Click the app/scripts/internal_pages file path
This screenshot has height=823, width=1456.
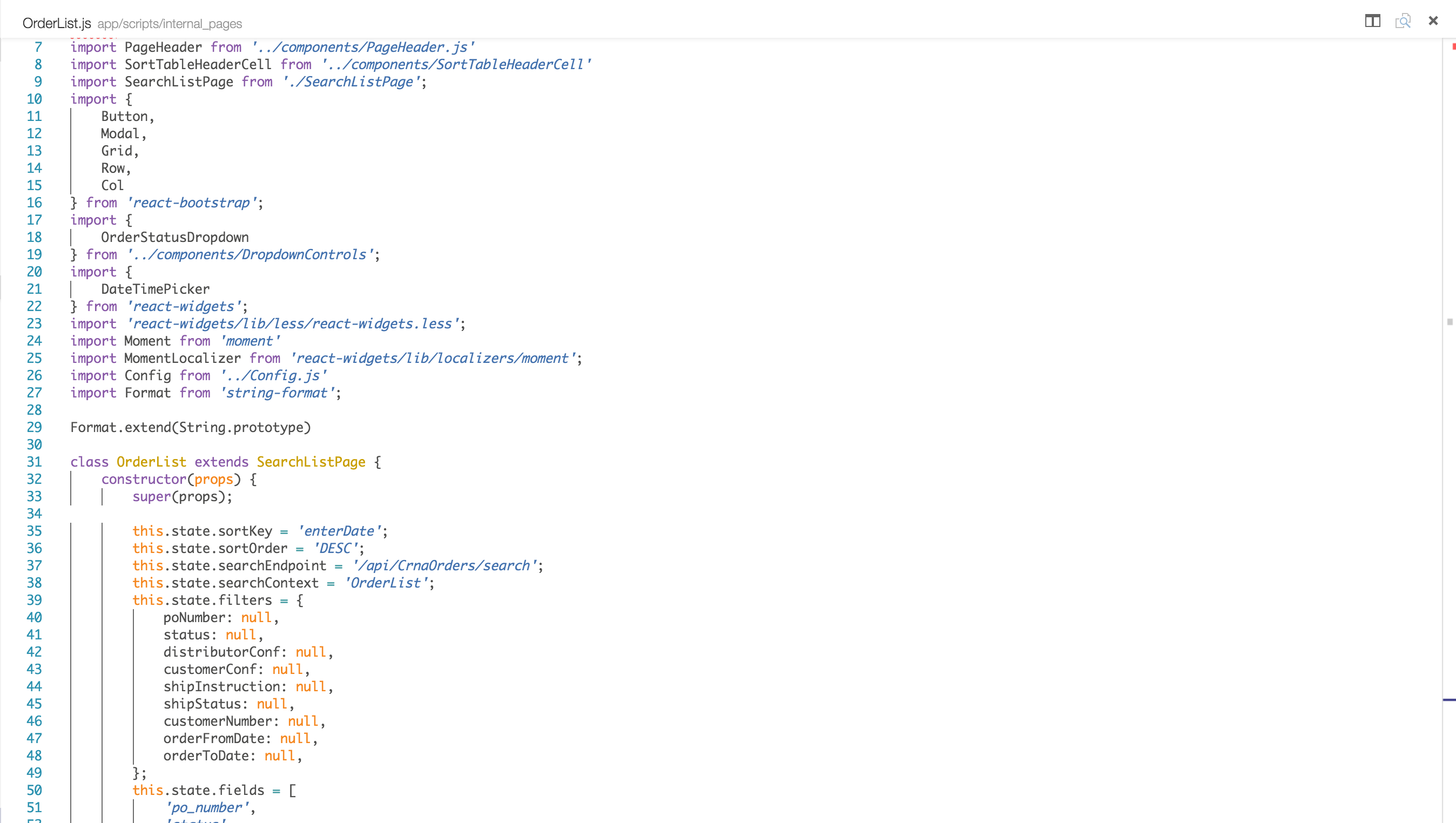click(x=170, y=24)
